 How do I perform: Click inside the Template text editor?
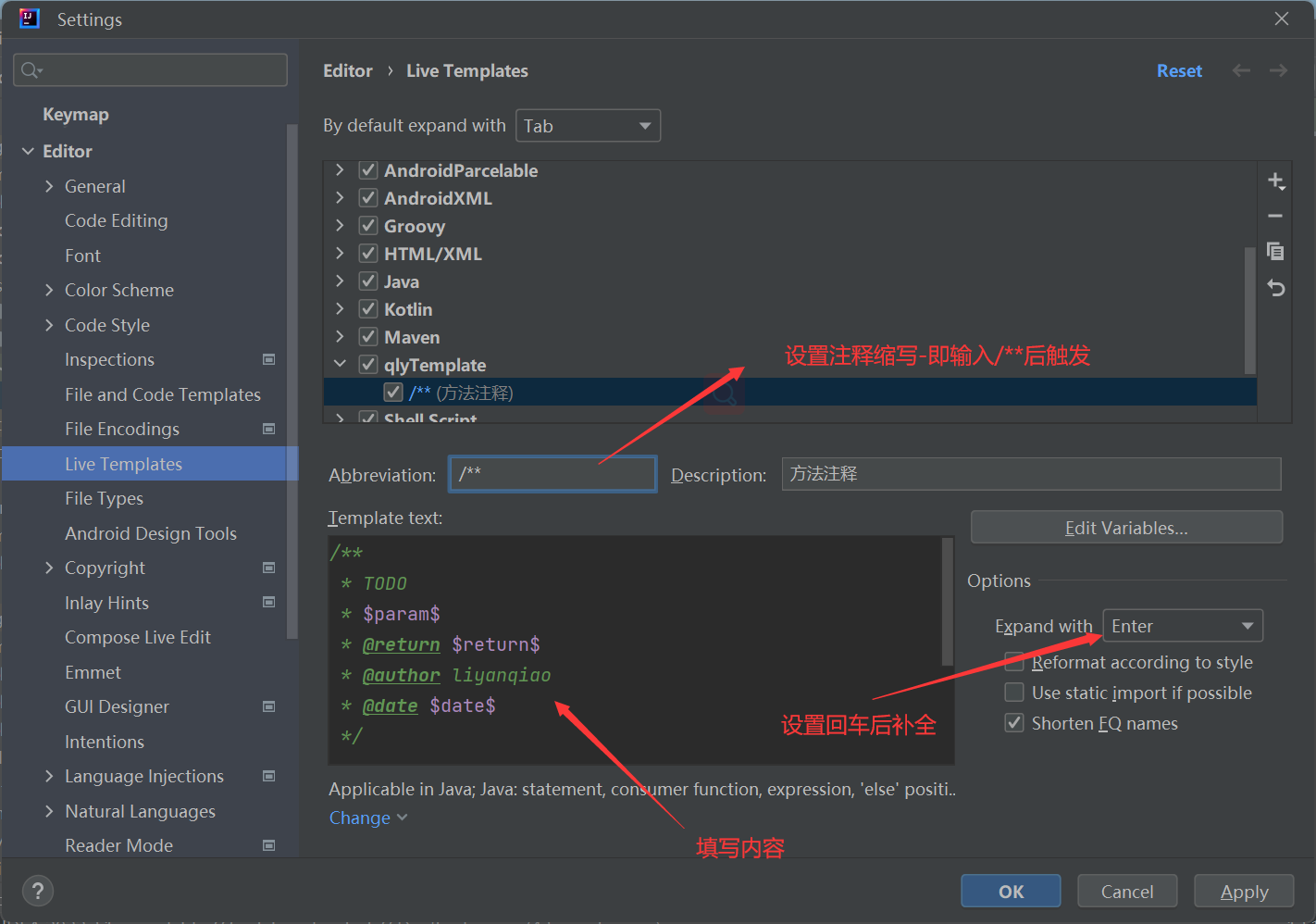click(635, 650)
